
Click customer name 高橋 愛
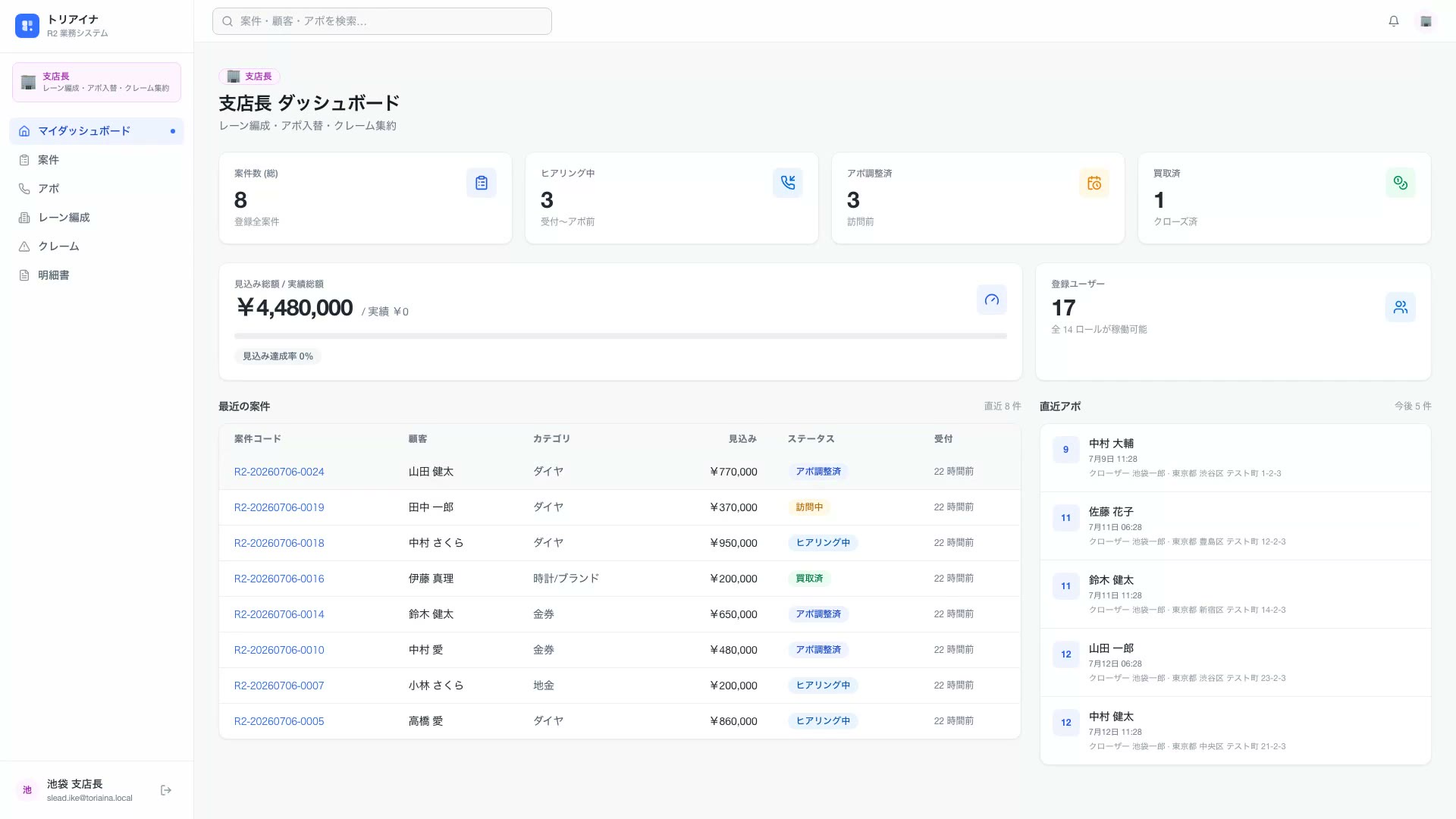tap(425, 721)
